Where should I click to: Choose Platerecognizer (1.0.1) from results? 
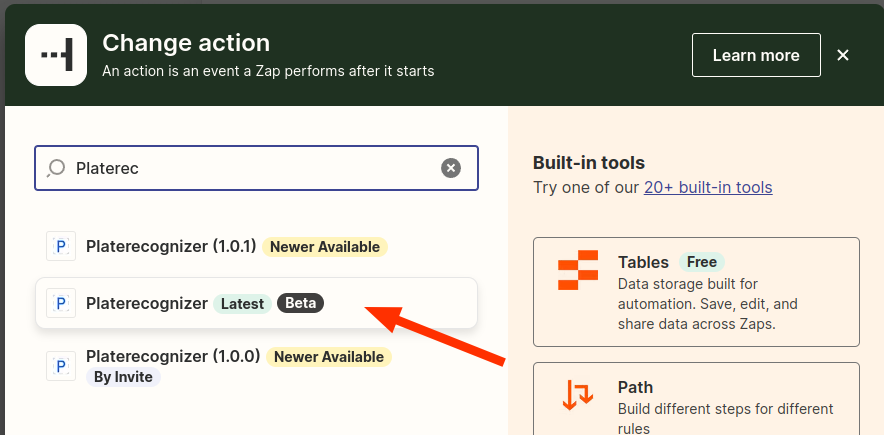(x=171, y=246)
